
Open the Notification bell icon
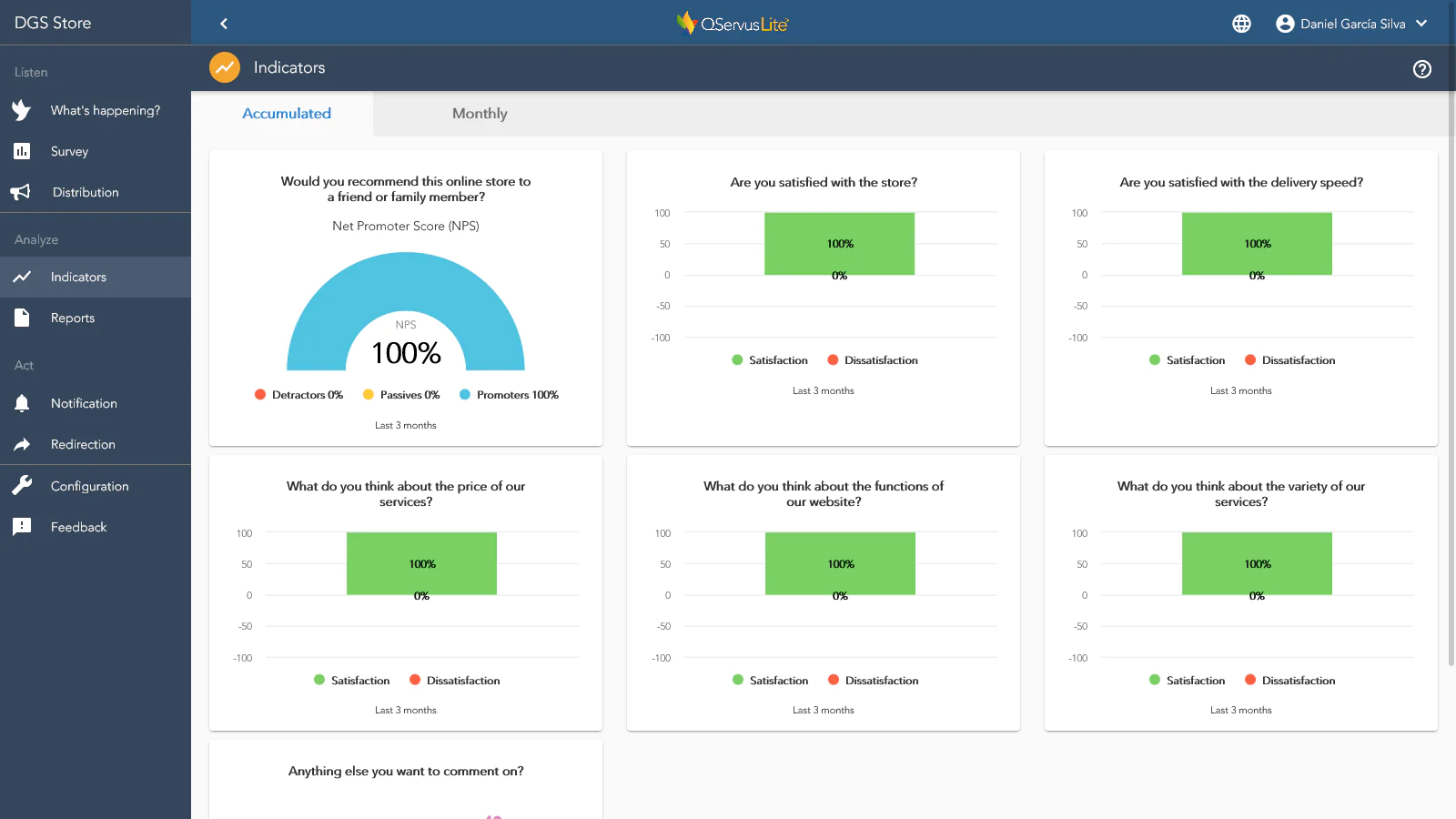22,403
